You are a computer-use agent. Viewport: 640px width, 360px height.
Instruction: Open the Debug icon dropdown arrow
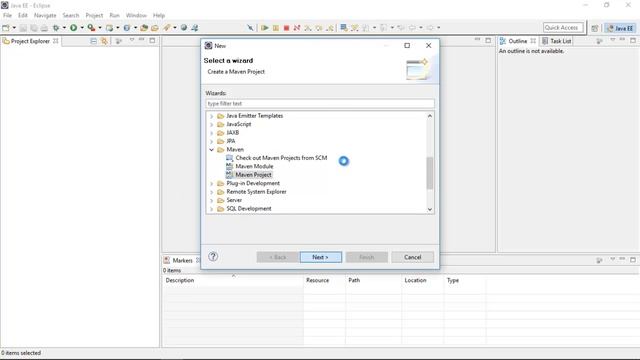coord(64,28)
